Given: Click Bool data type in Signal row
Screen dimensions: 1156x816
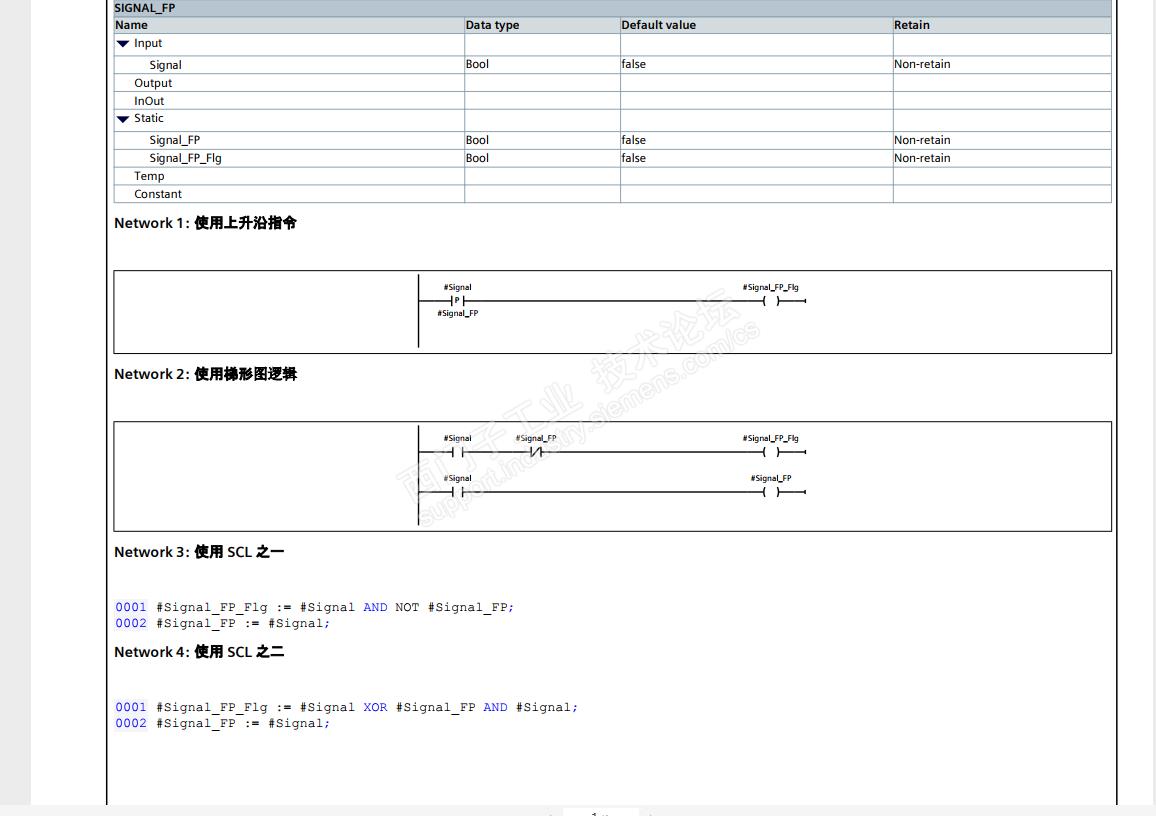Looking at the screenshot, I should (x=477, y=64).
